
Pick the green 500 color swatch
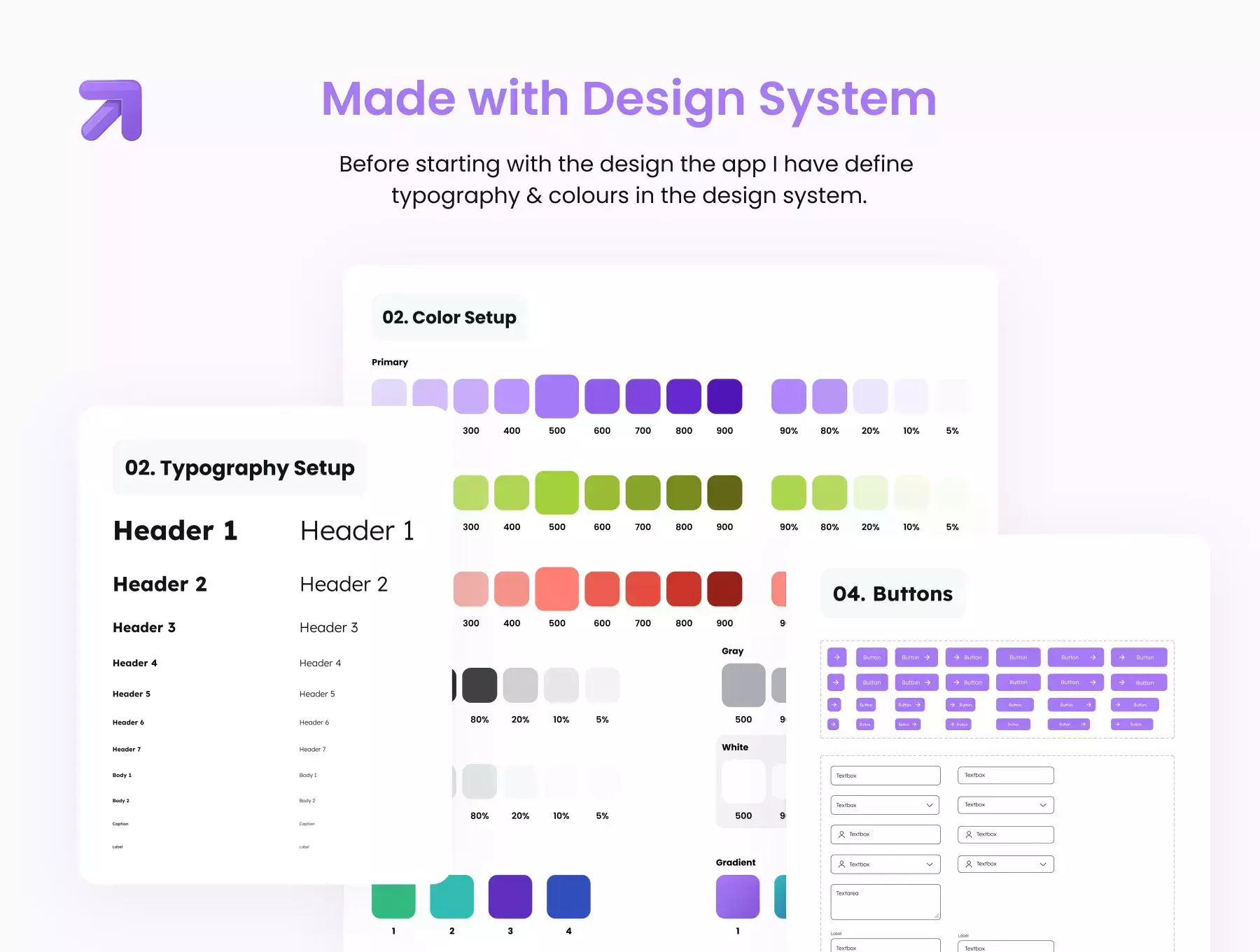(x=557, y=493)
